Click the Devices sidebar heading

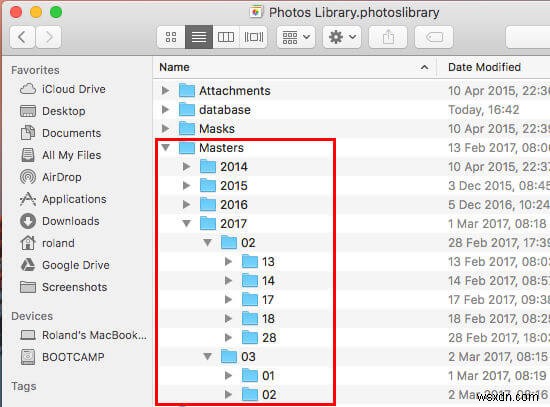(x=32, y=316)
